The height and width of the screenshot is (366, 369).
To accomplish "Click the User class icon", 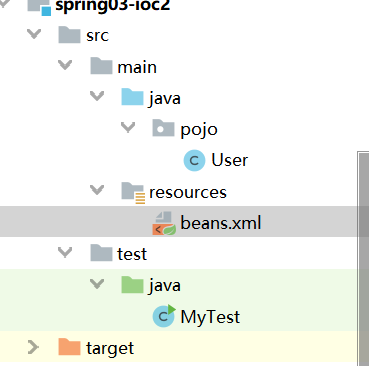I will [194, 160].
